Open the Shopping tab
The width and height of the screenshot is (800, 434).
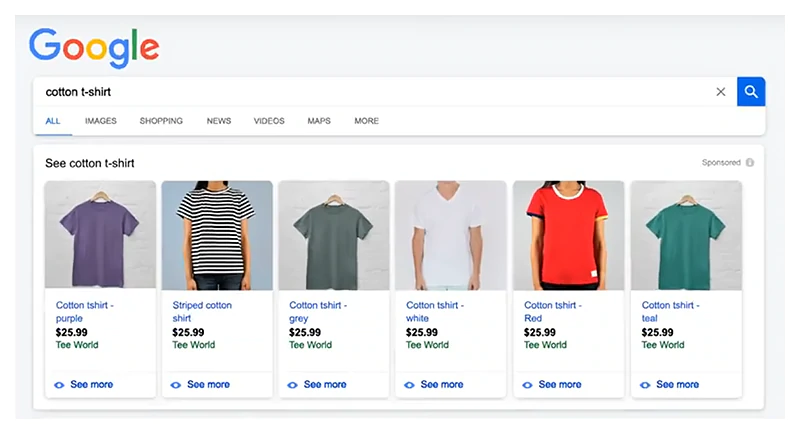click(161, 121)
